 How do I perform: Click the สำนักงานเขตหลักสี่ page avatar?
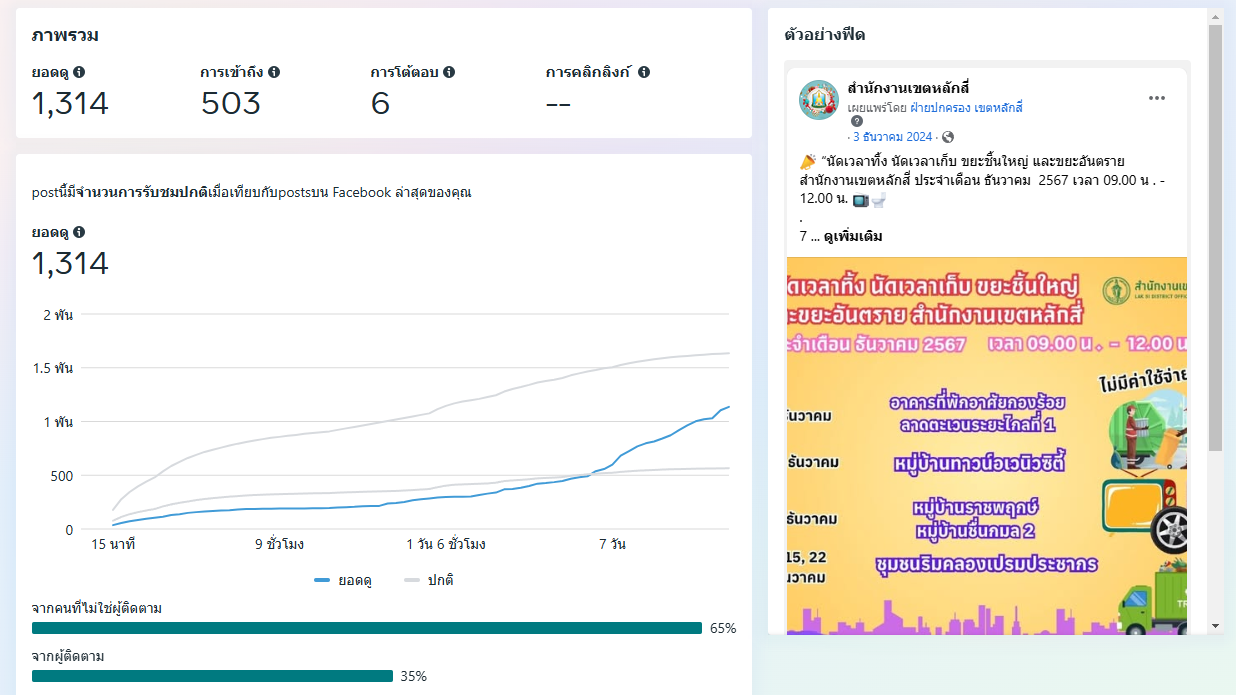pos(818,99)
